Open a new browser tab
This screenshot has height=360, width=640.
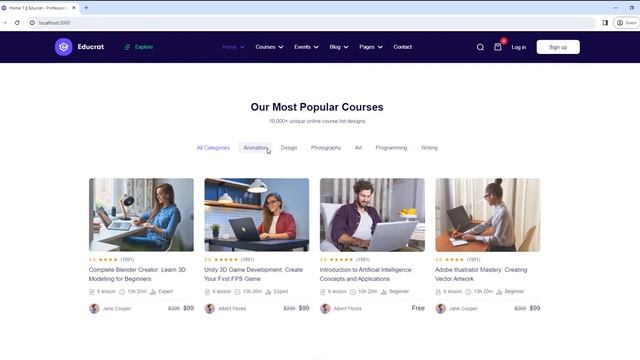coord(86,8)
